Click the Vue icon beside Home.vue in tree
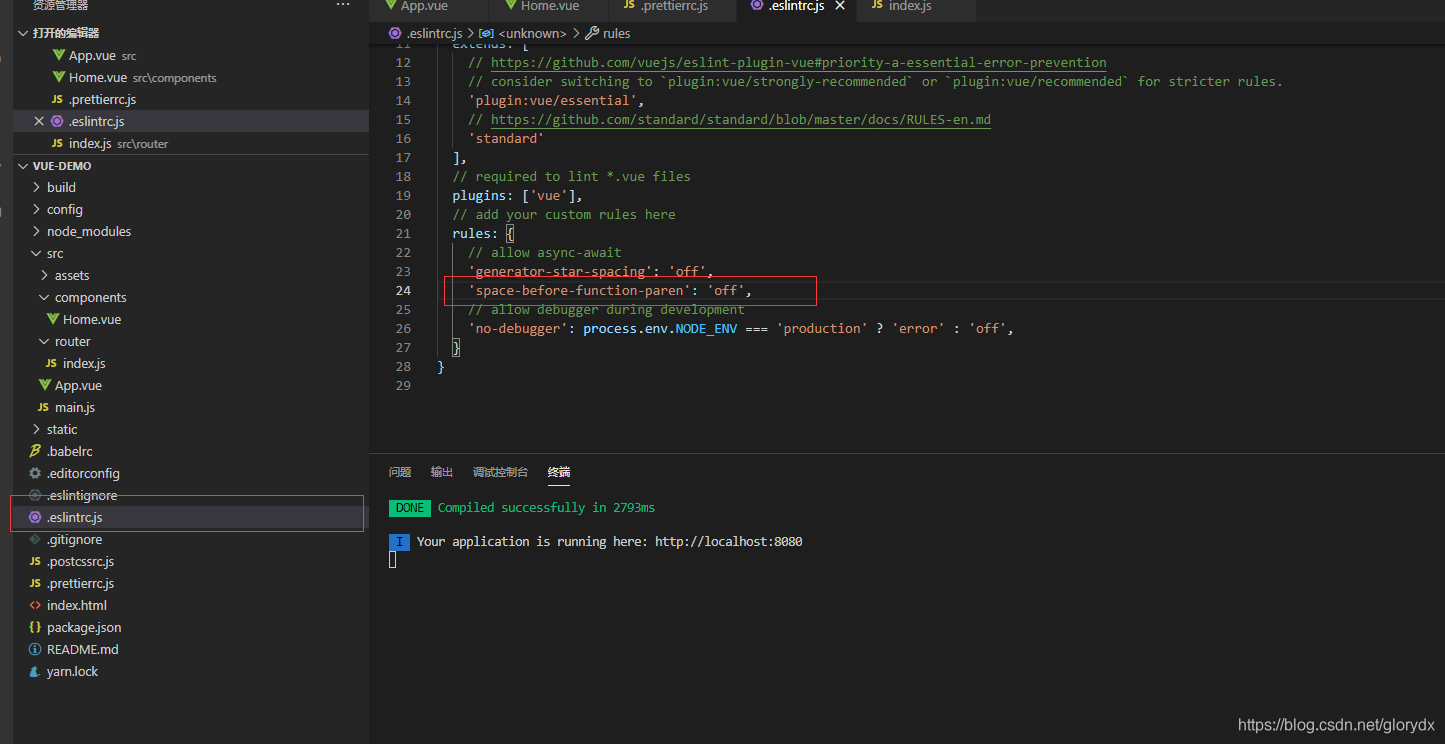Image resolution: width=1445 pixels, height=744 pixels. pos(53,319)
